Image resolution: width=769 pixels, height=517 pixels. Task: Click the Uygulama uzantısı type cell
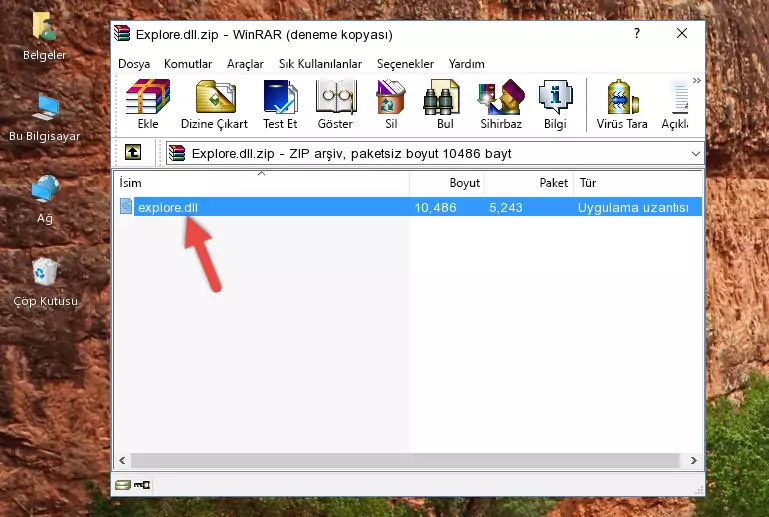pos(633,207)
